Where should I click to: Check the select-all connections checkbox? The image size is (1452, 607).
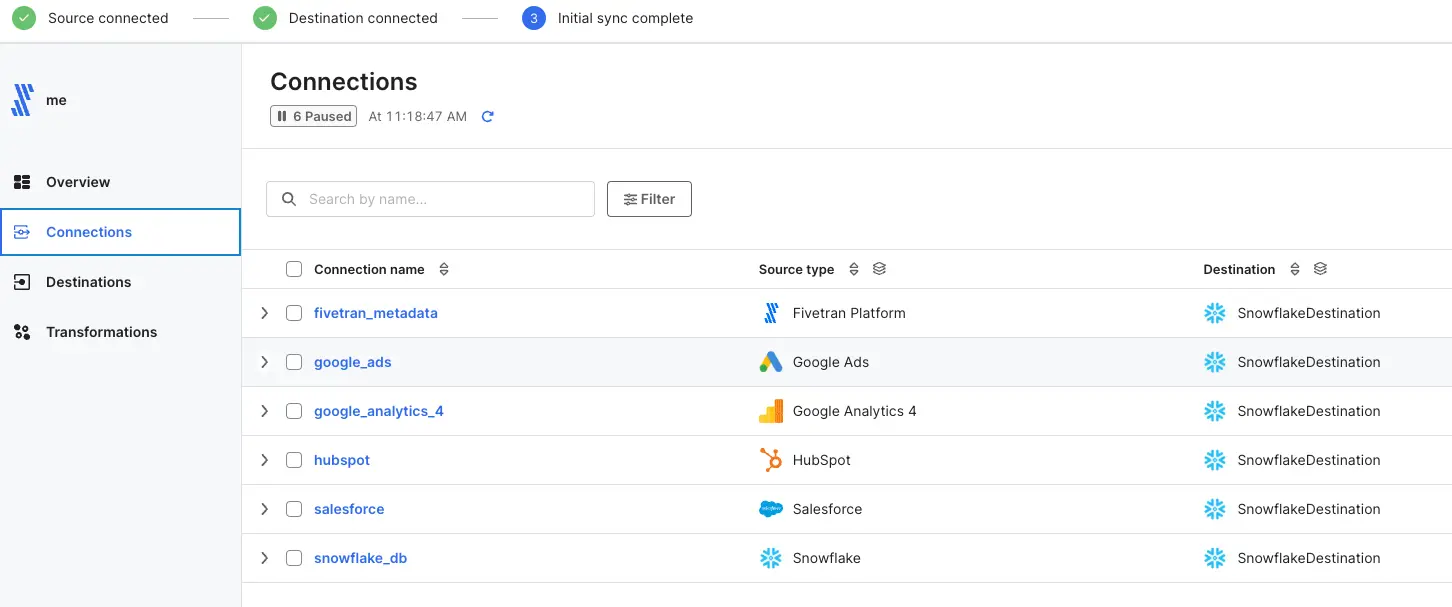pos(294,269)
